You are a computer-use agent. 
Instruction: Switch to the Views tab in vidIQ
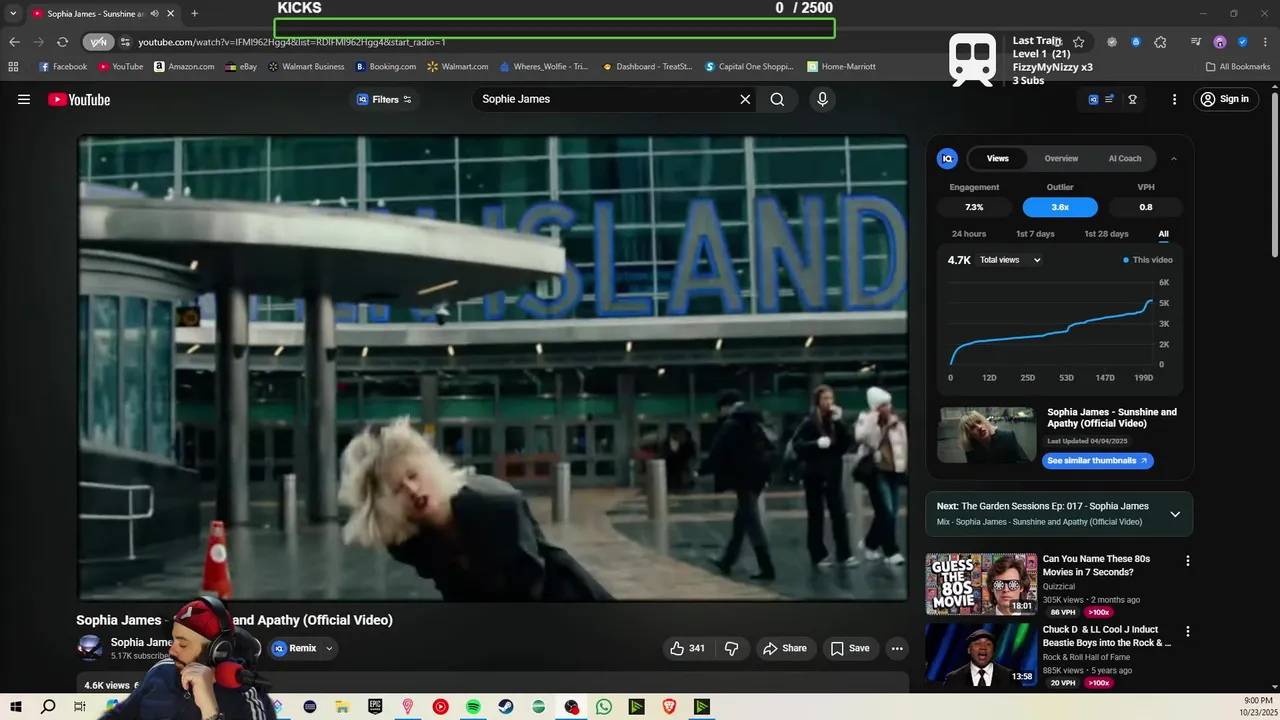tap(998, 158)
